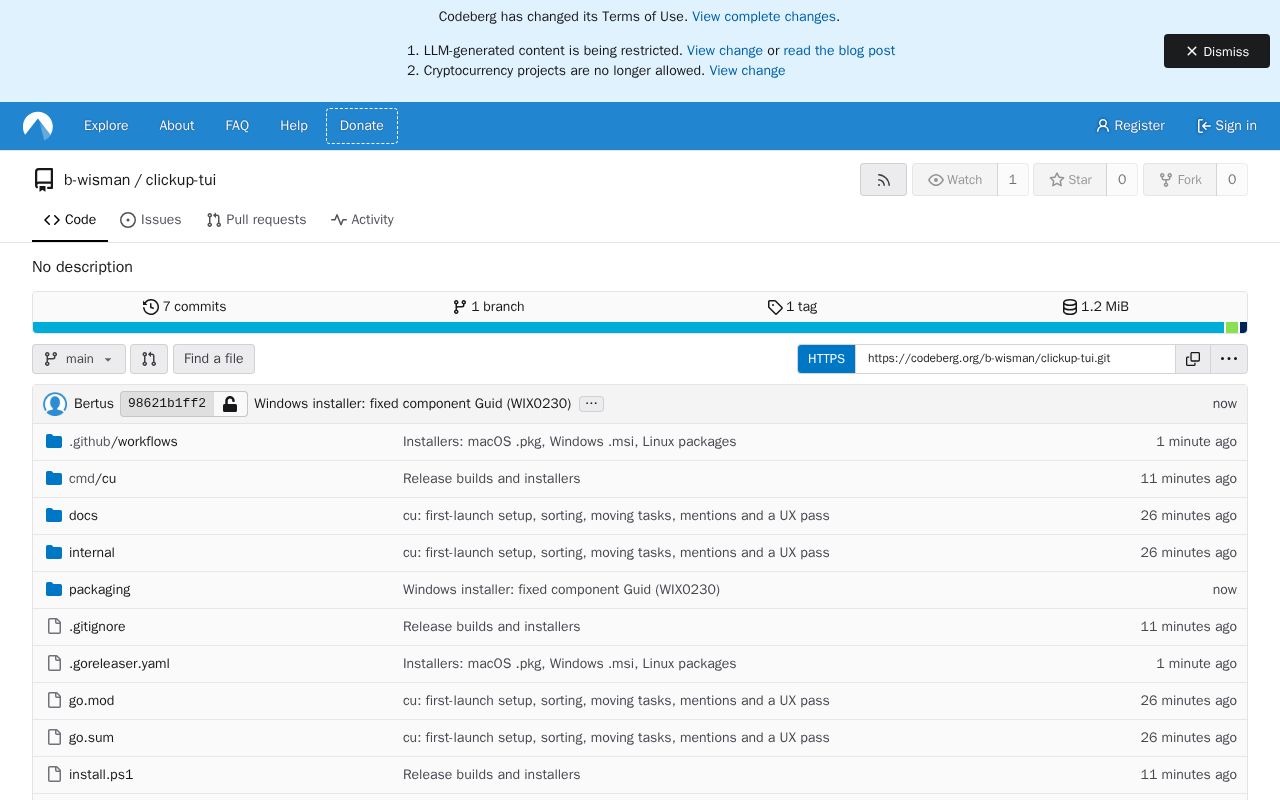
Task: Click the blue language statistics bar
Action: coord(628,328)
